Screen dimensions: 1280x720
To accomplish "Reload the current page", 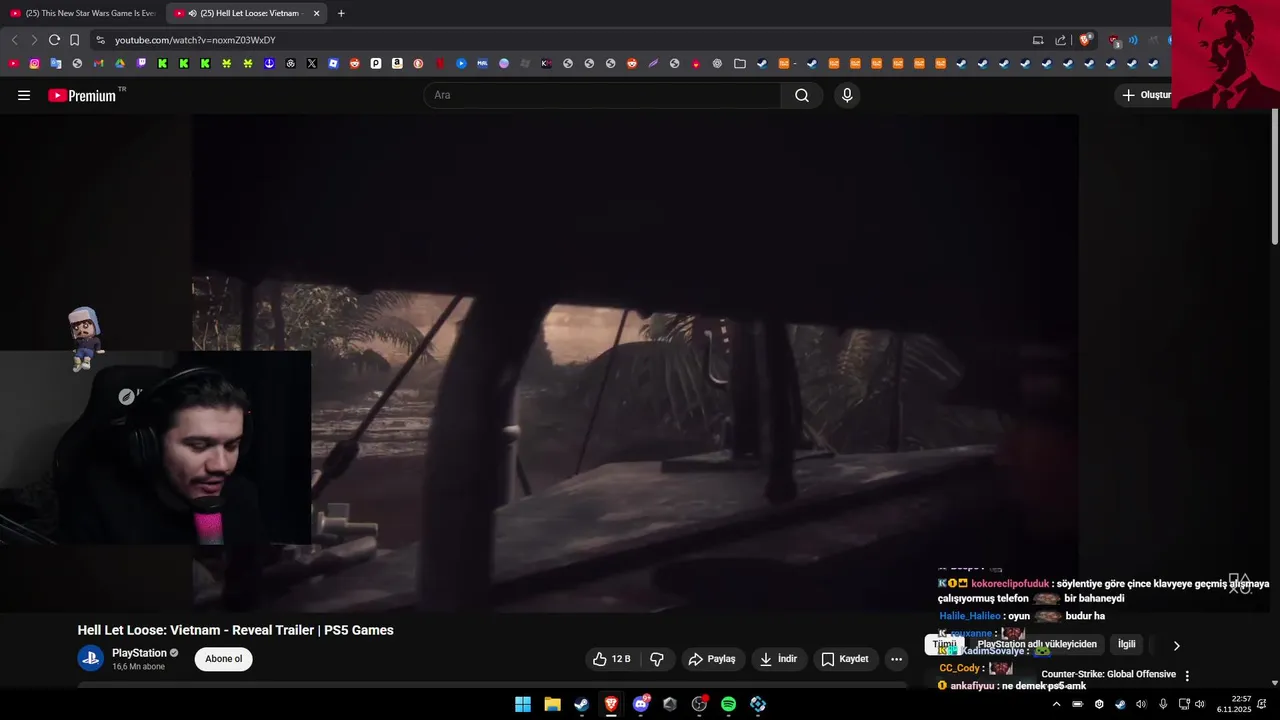I will click(54, 40).
